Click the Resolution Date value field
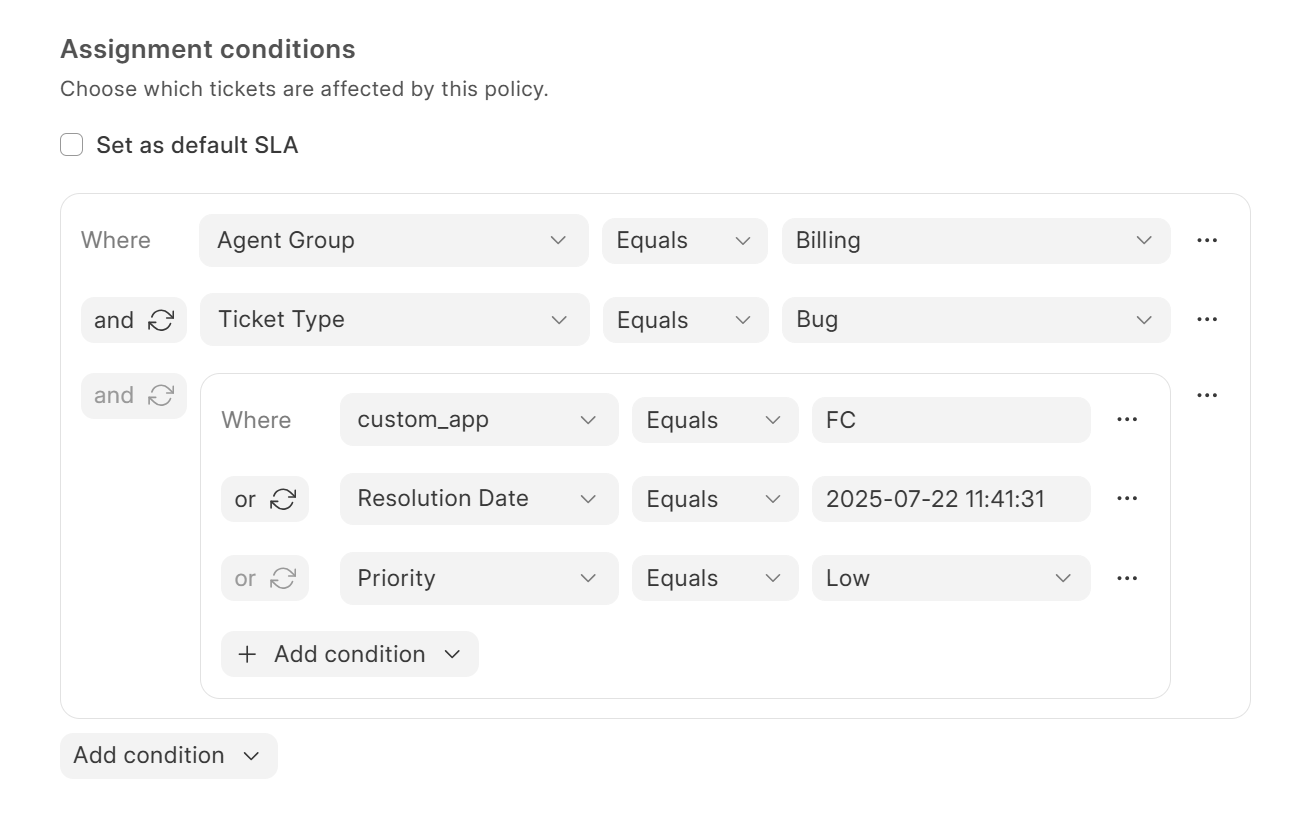Viewport: 1312px width, 814px height. pyautogui.click(x=950, y=499)
